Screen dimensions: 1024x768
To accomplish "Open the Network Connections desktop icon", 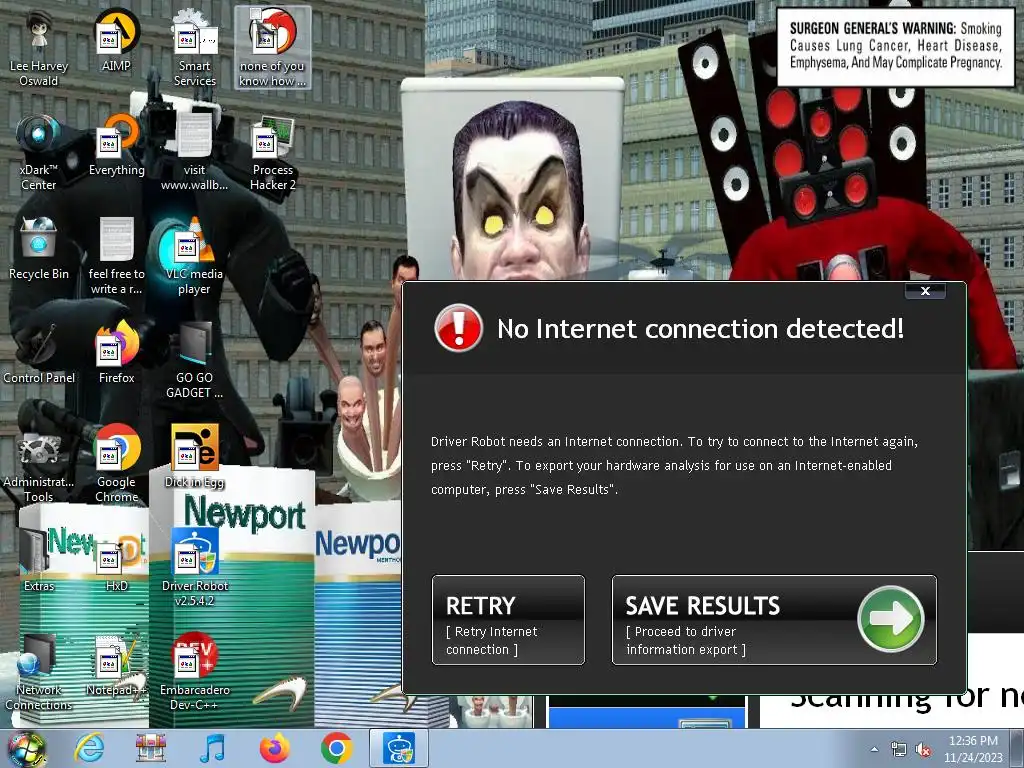I will tap(39, 673).
